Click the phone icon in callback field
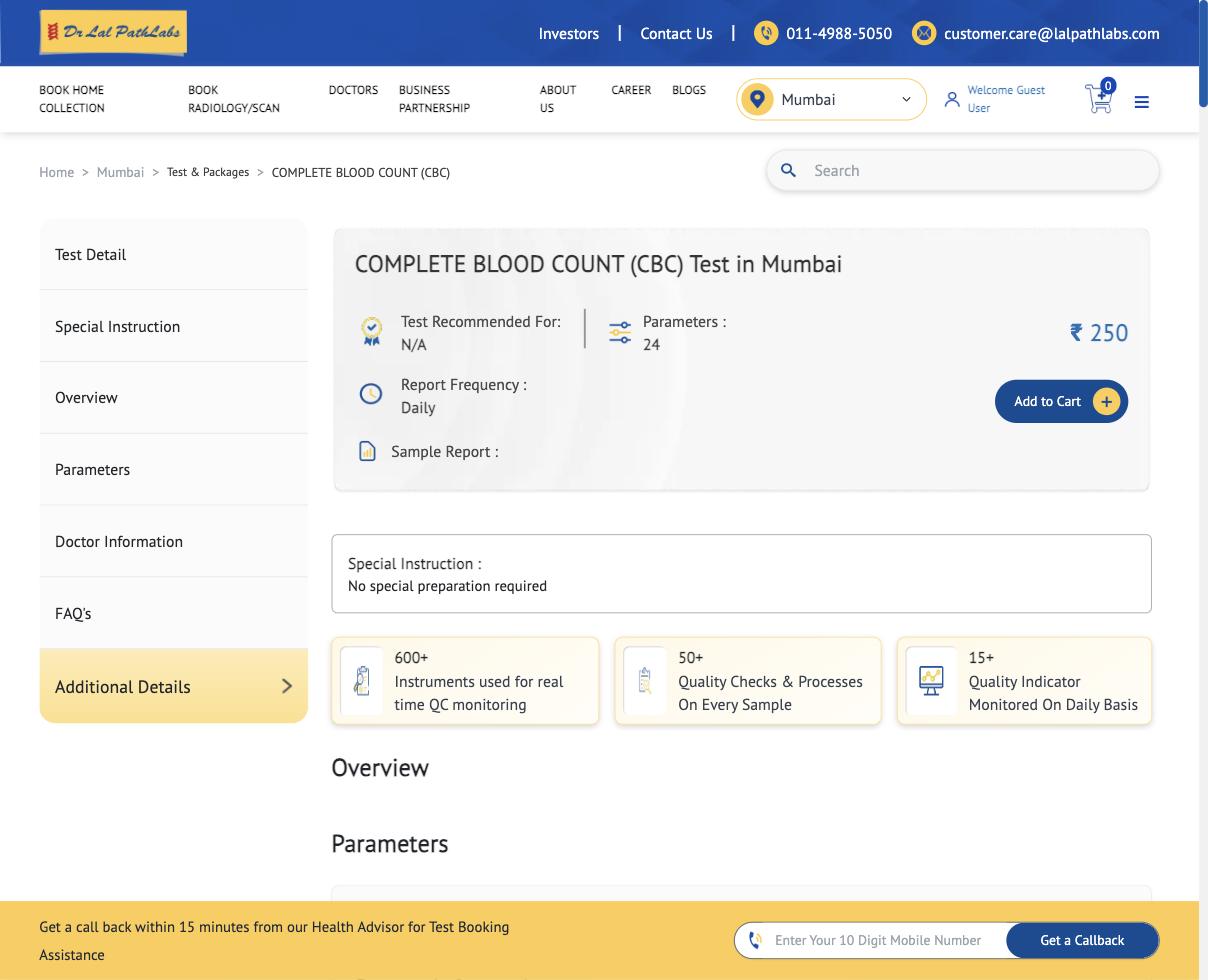The height and width of the screenshot is (980, 1208). (x=756, y=940)
